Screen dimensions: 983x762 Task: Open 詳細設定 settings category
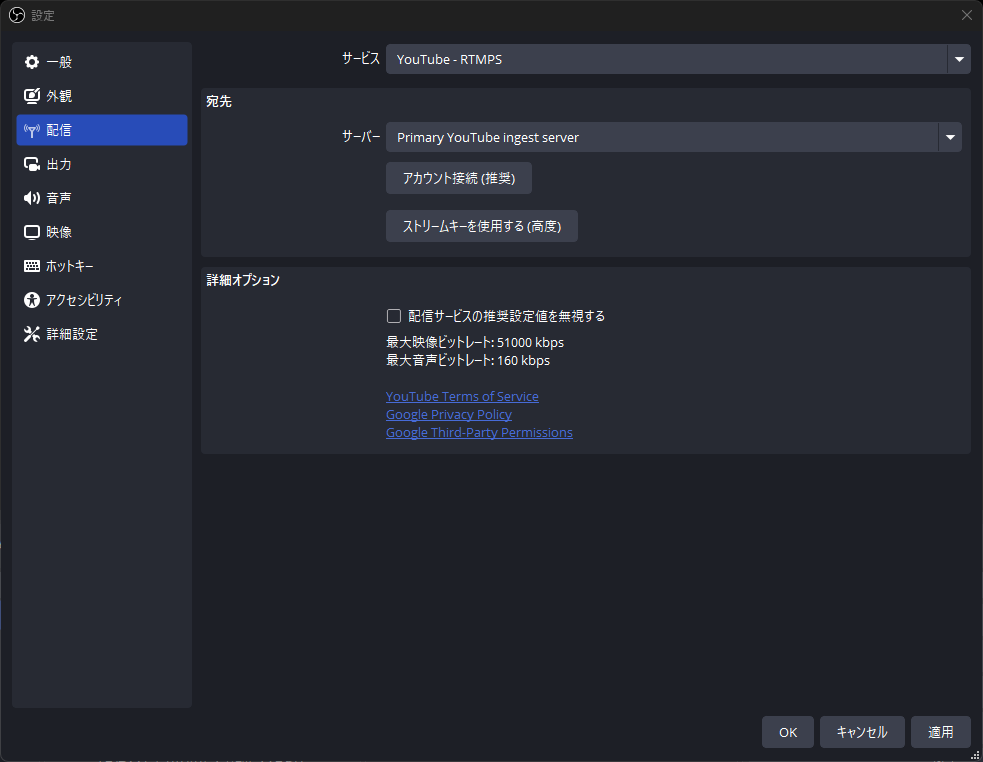tap(102, 334)
